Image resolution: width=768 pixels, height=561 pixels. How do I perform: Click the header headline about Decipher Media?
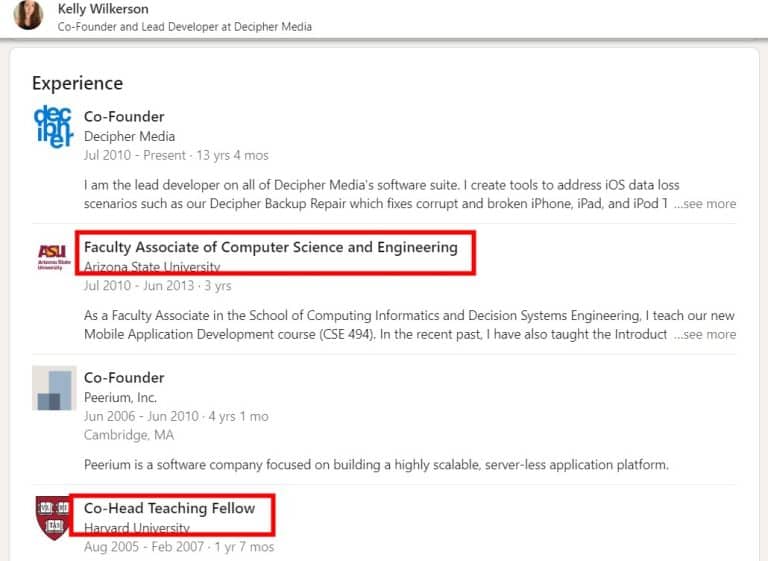click(185, 27)
